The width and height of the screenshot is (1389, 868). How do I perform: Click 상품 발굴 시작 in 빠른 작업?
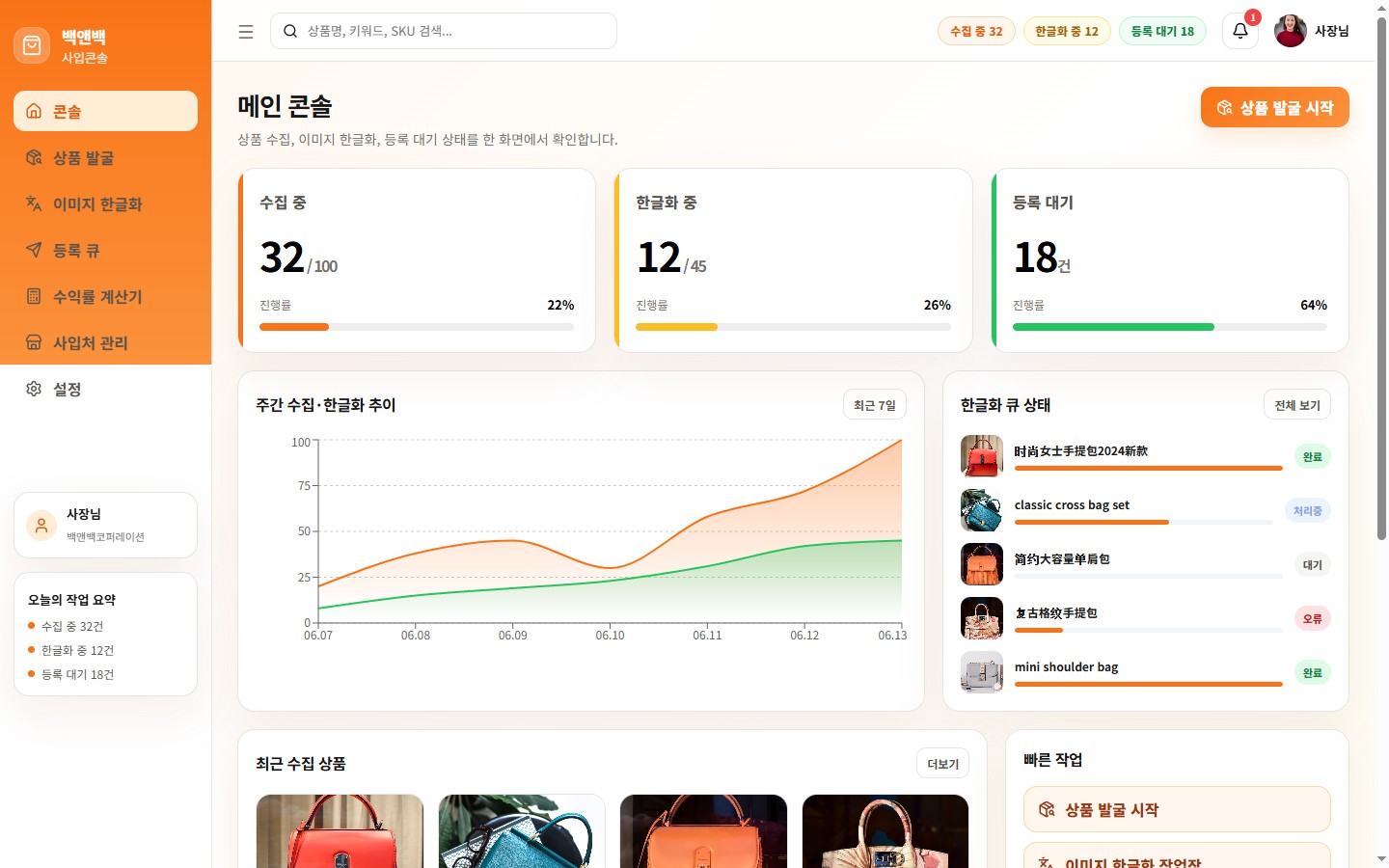[1177, 809]
